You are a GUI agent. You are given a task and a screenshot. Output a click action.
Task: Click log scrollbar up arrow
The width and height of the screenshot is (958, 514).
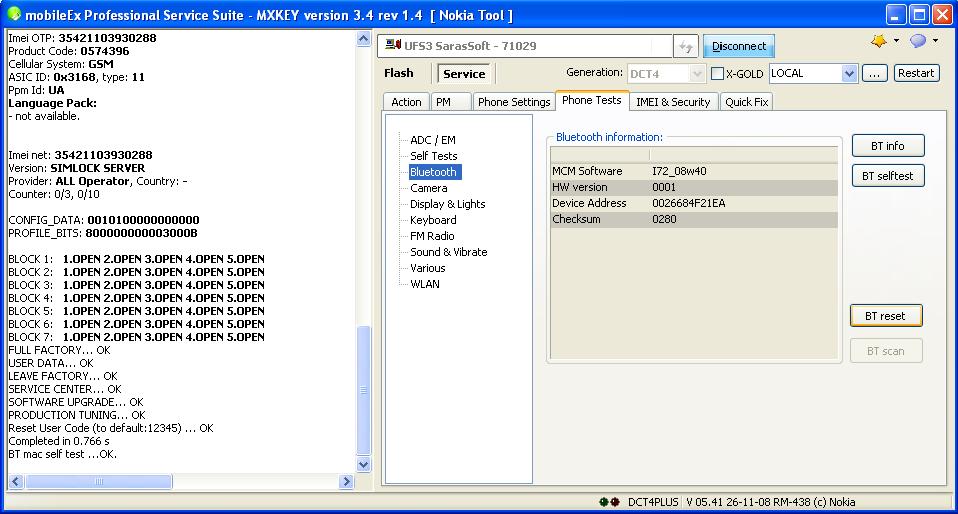coord(364,39)
